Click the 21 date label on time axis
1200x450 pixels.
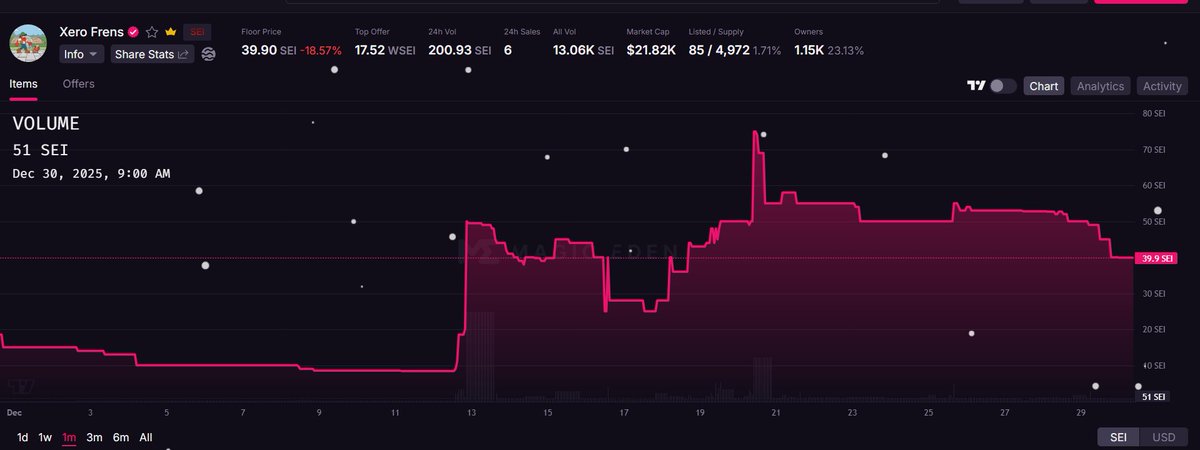click(776, 412)
